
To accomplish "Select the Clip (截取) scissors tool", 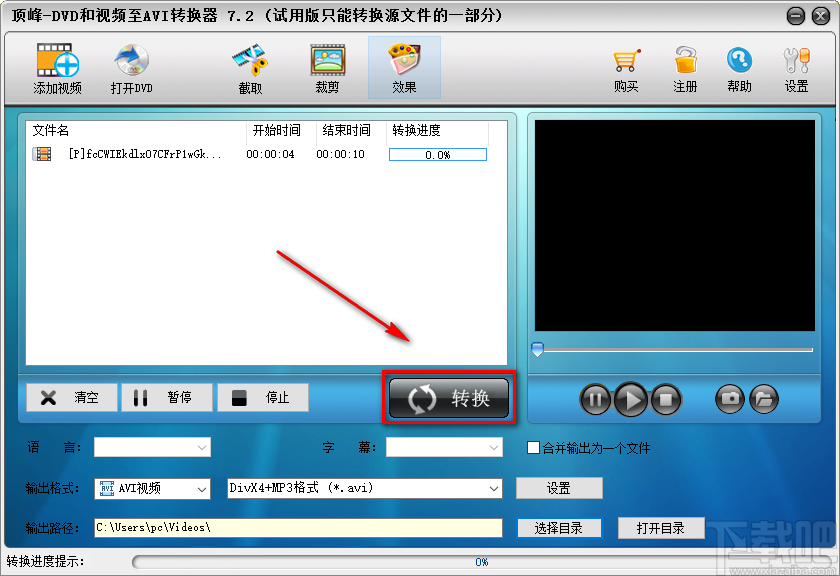I will 250,69.
